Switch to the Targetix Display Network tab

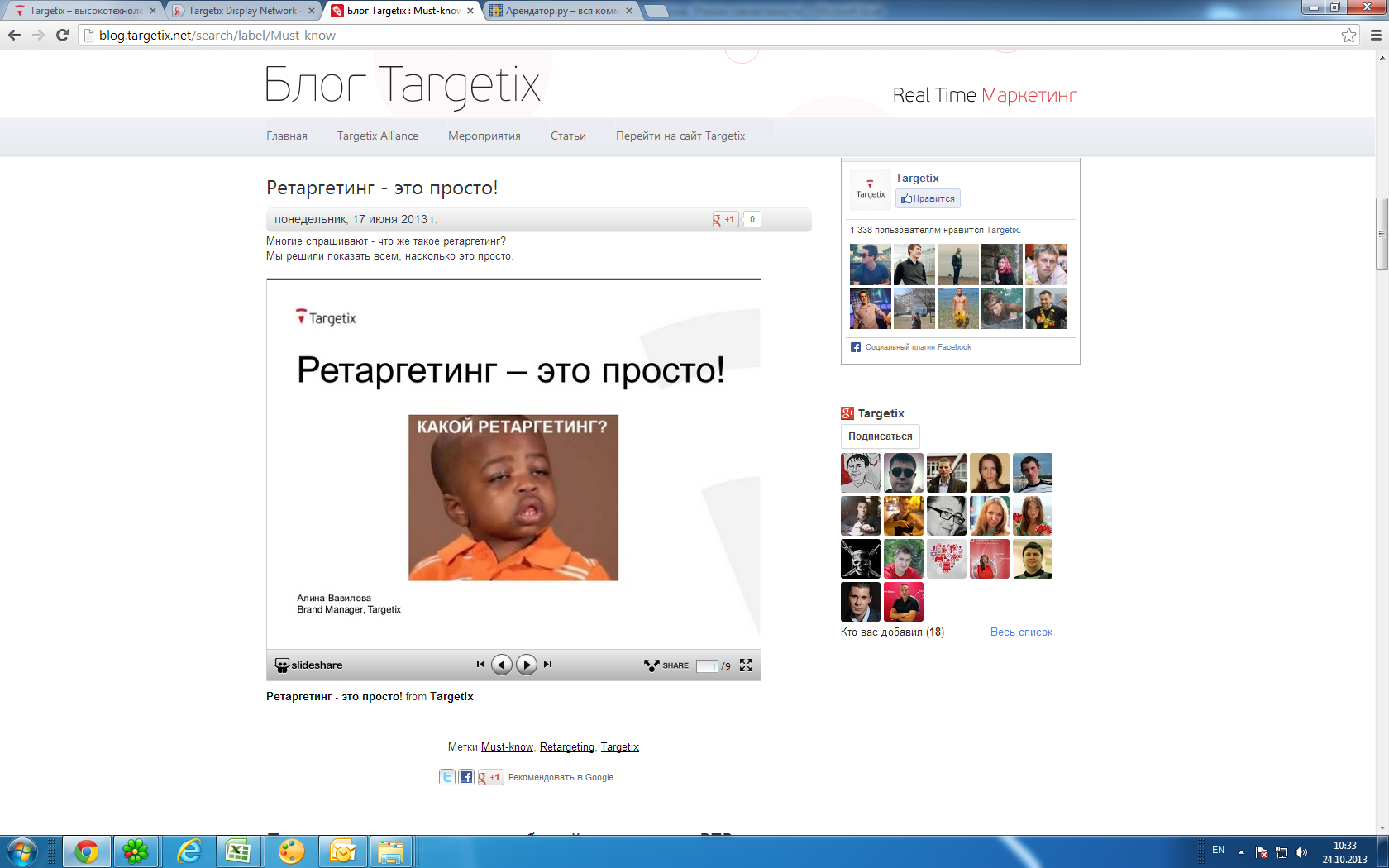243,11
